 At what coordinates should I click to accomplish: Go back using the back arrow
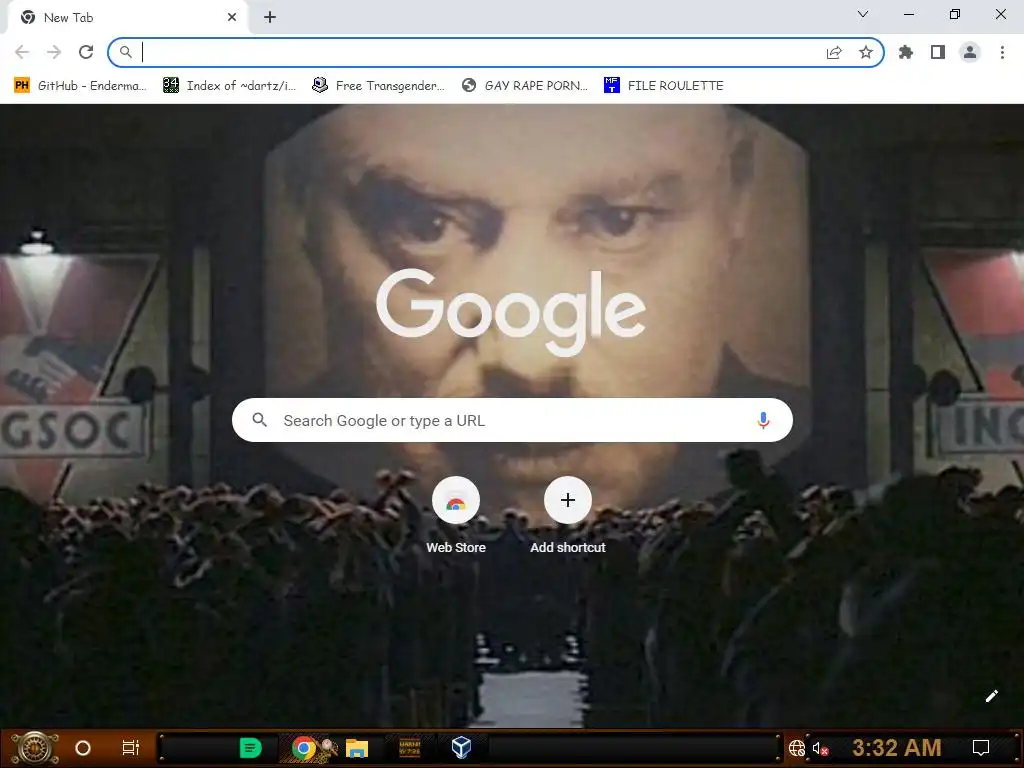pos(22,52)
